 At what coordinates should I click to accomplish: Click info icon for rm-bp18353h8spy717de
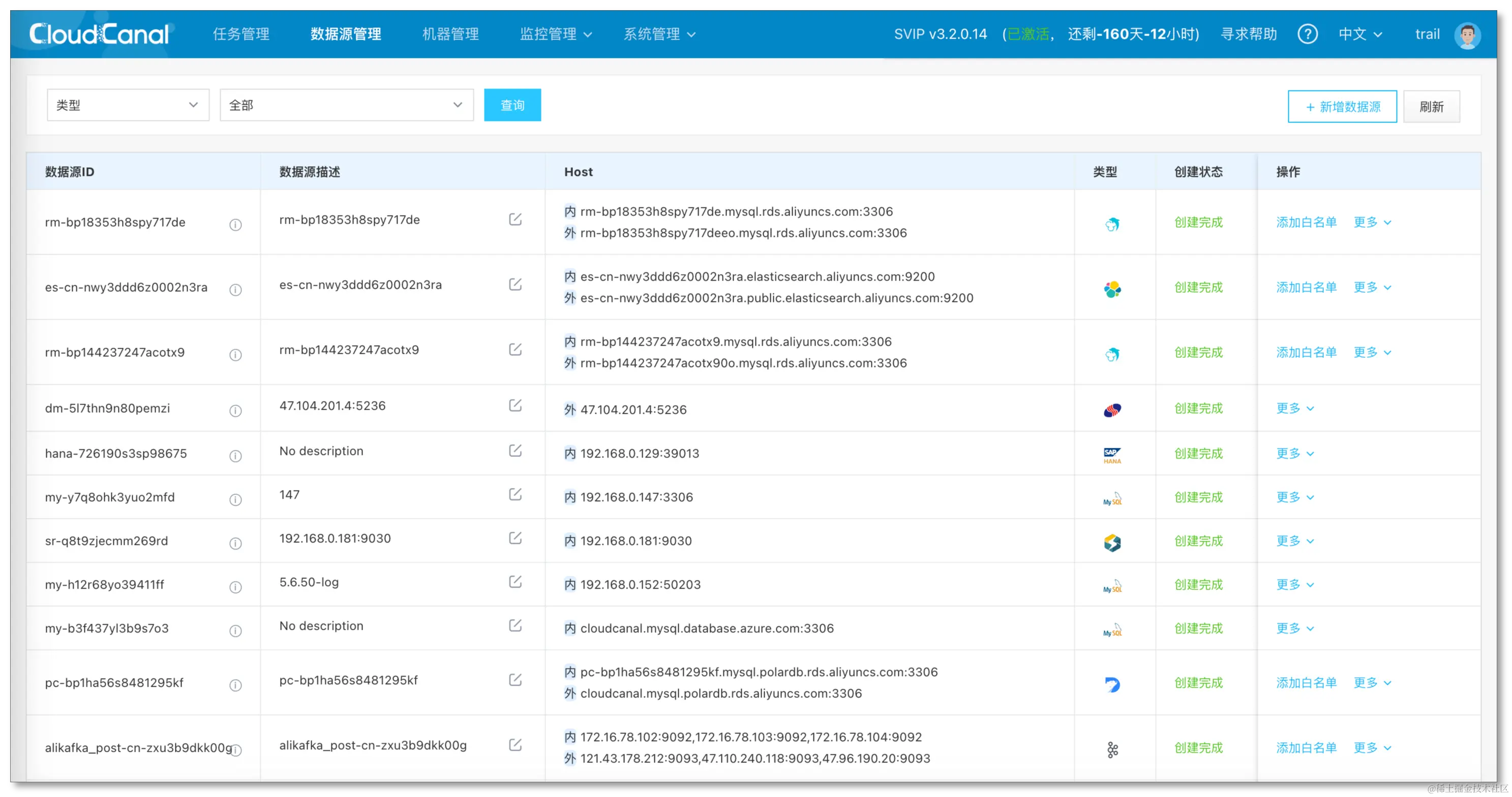coord(235,225)
